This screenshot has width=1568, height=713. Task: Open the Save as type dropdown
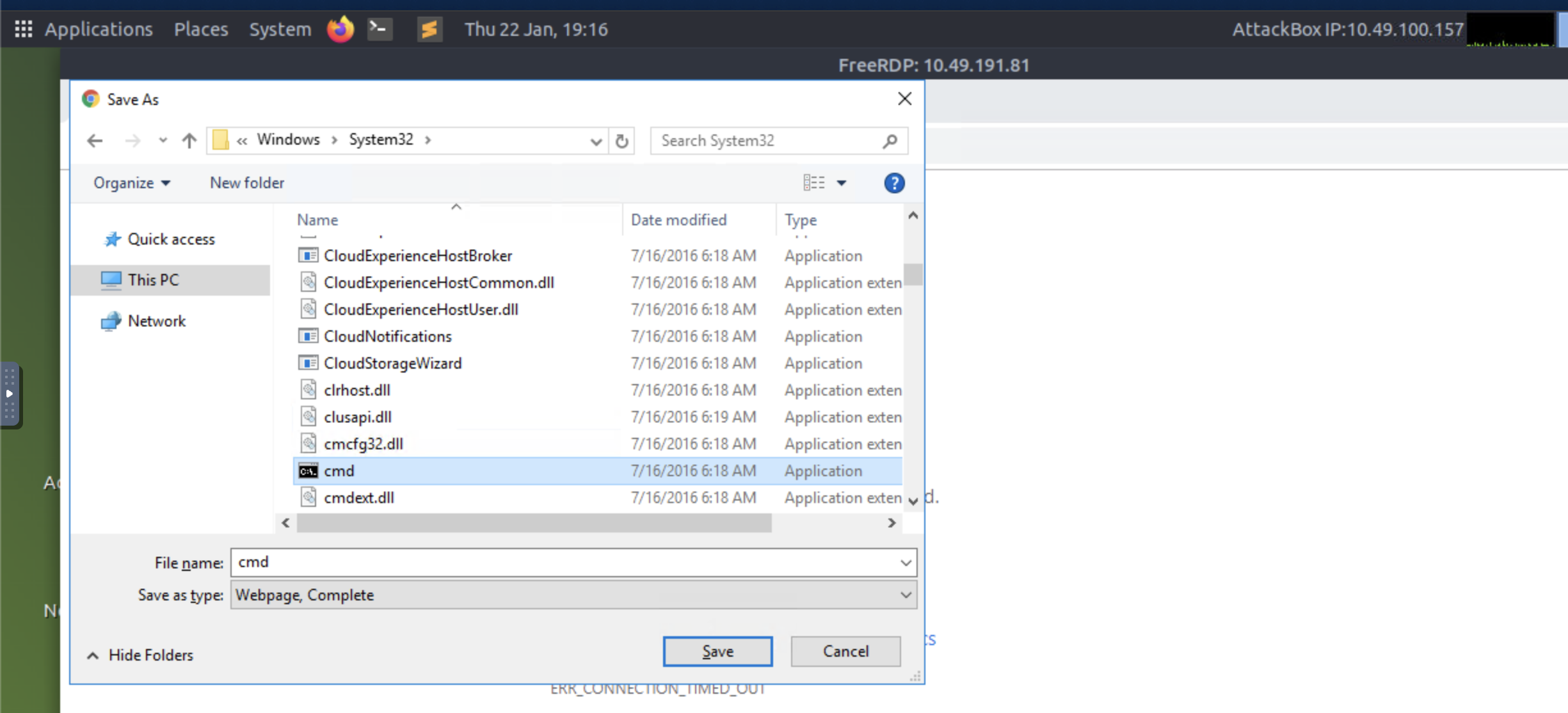click(905, 595)
